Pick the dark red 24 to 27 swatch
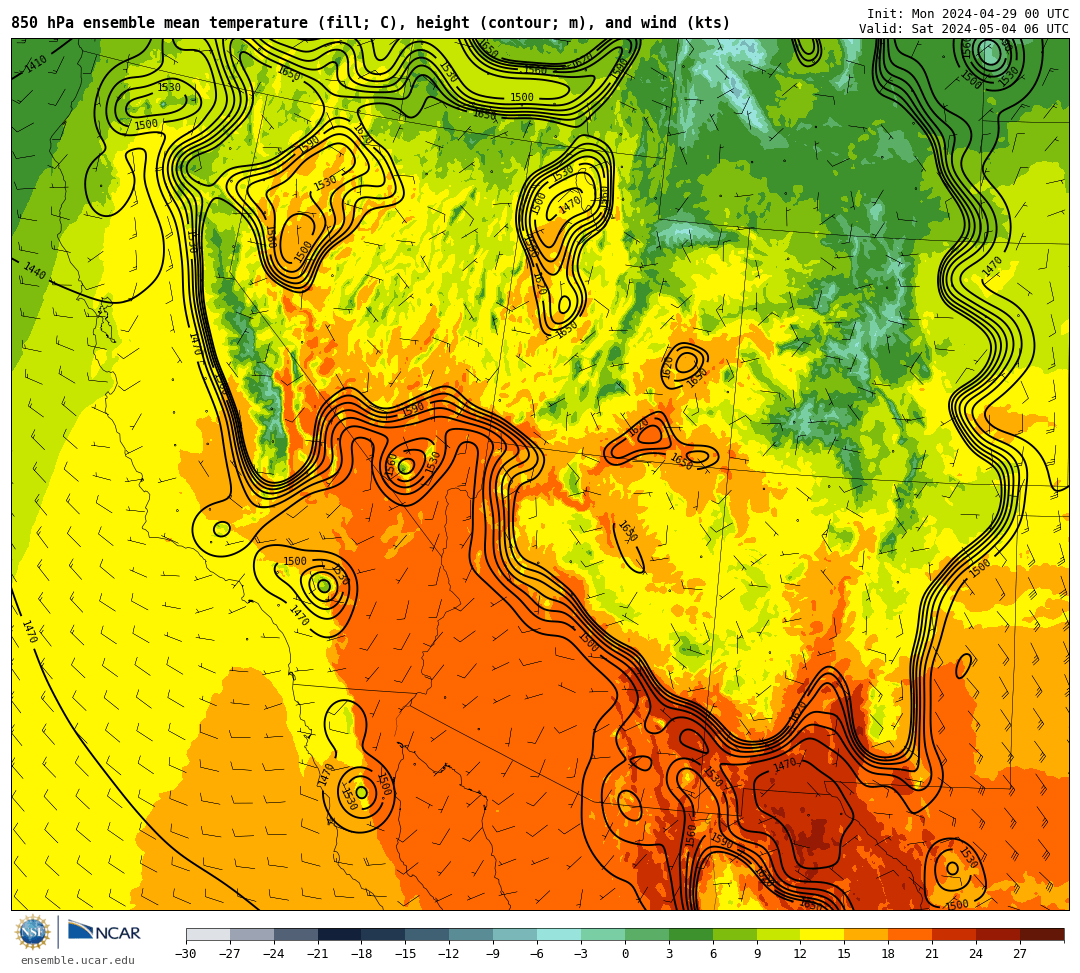The image size is (1080, 973). (999, 934)
